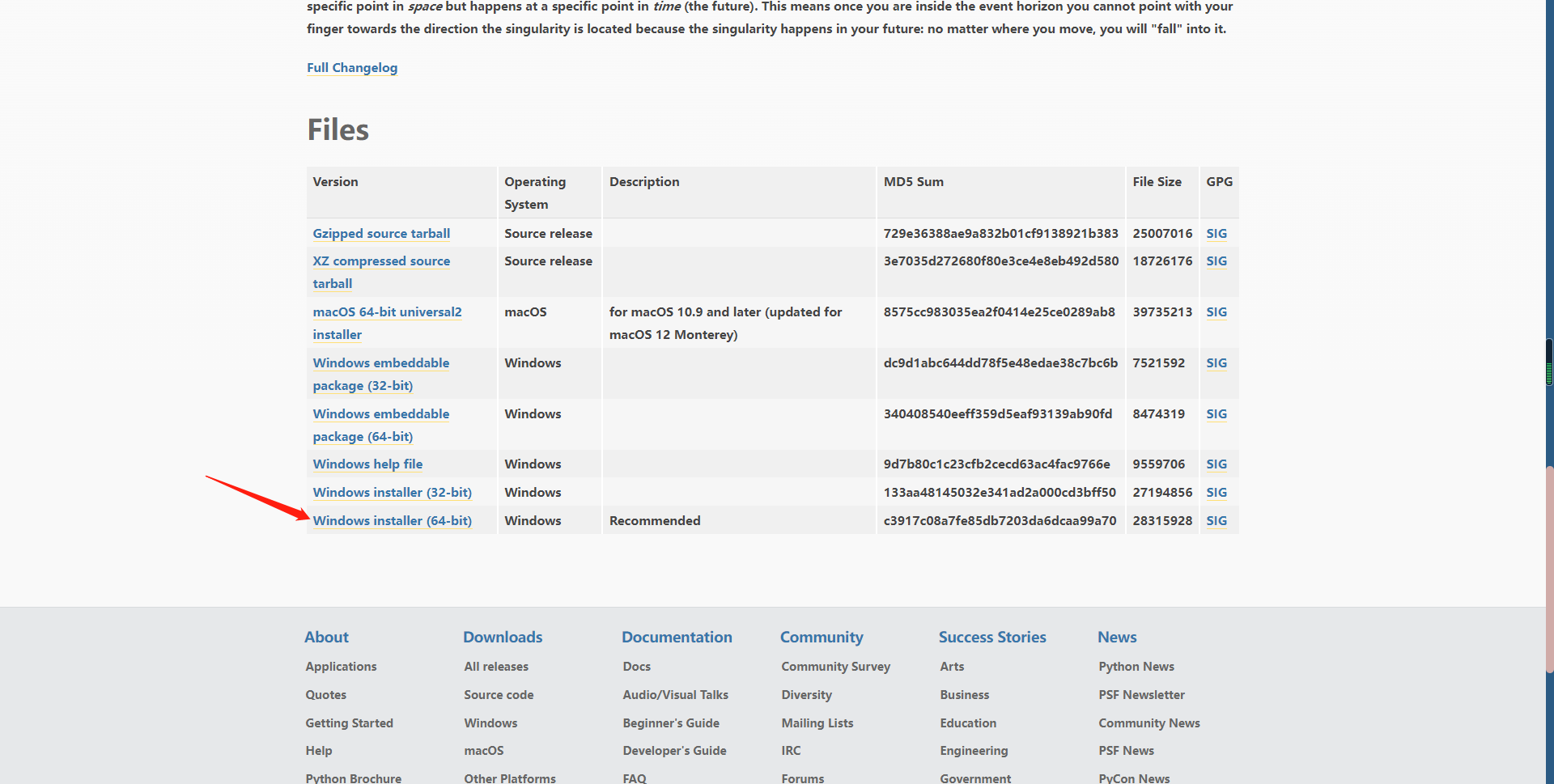The image size is (1554, 784).
Task: Open the PSF News link
Action: click(1126, 751)
